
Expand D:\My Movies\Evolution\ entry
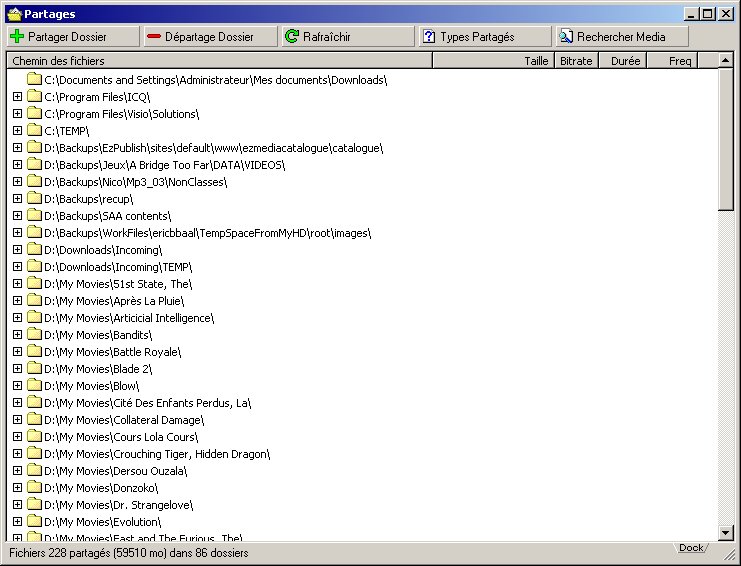[17, 521]
